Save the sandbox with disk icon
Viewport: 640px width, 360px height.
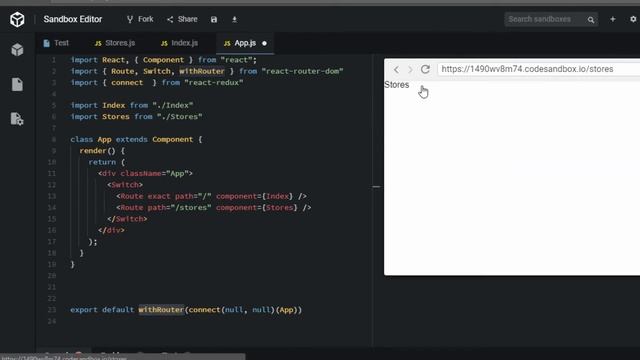(214, 19)
